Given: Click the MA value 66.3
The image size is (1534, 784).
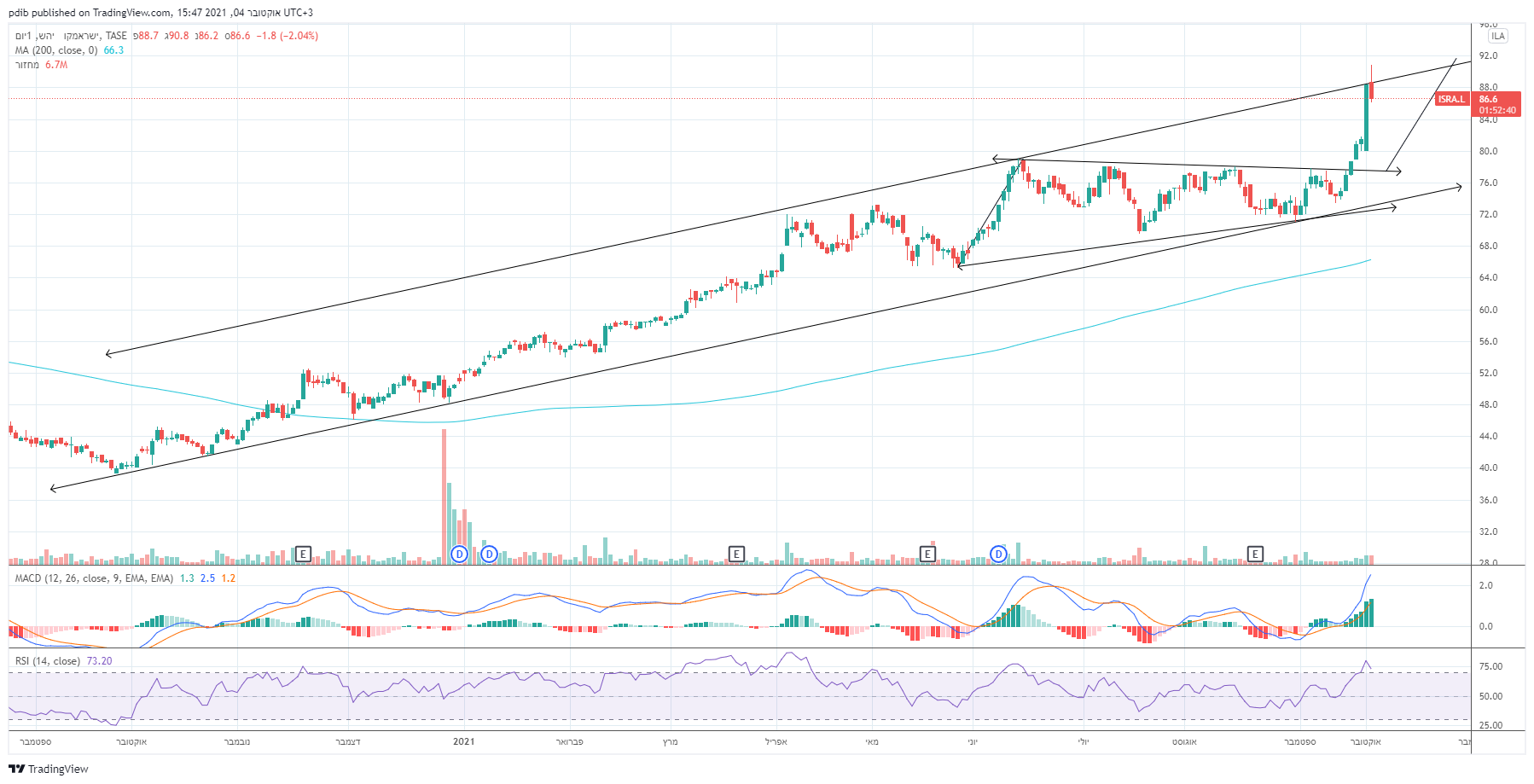Looking at the screenshot, I should click(113, 50).
